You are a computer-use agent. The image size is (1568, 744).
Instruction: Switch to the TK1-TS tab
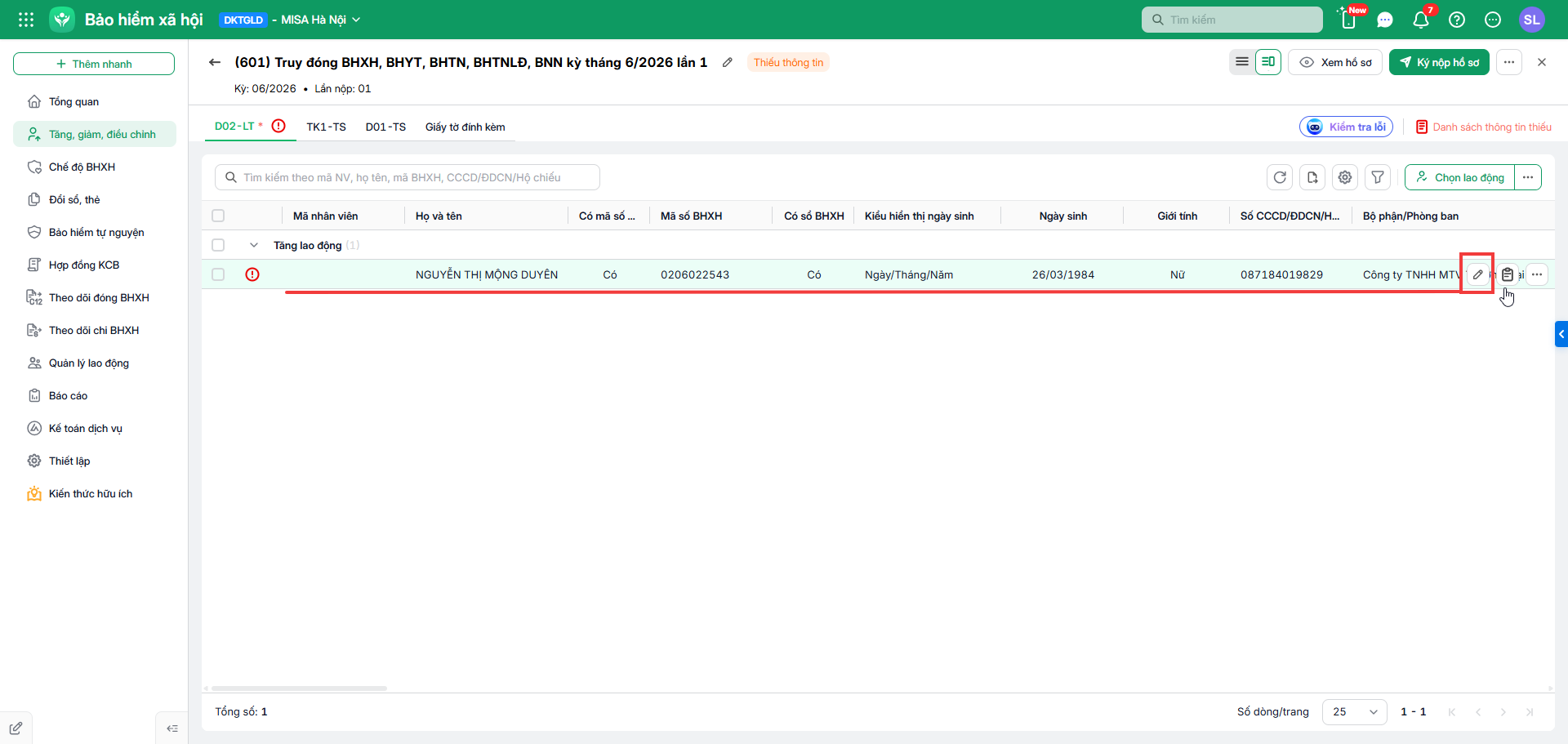pos(326,127)
